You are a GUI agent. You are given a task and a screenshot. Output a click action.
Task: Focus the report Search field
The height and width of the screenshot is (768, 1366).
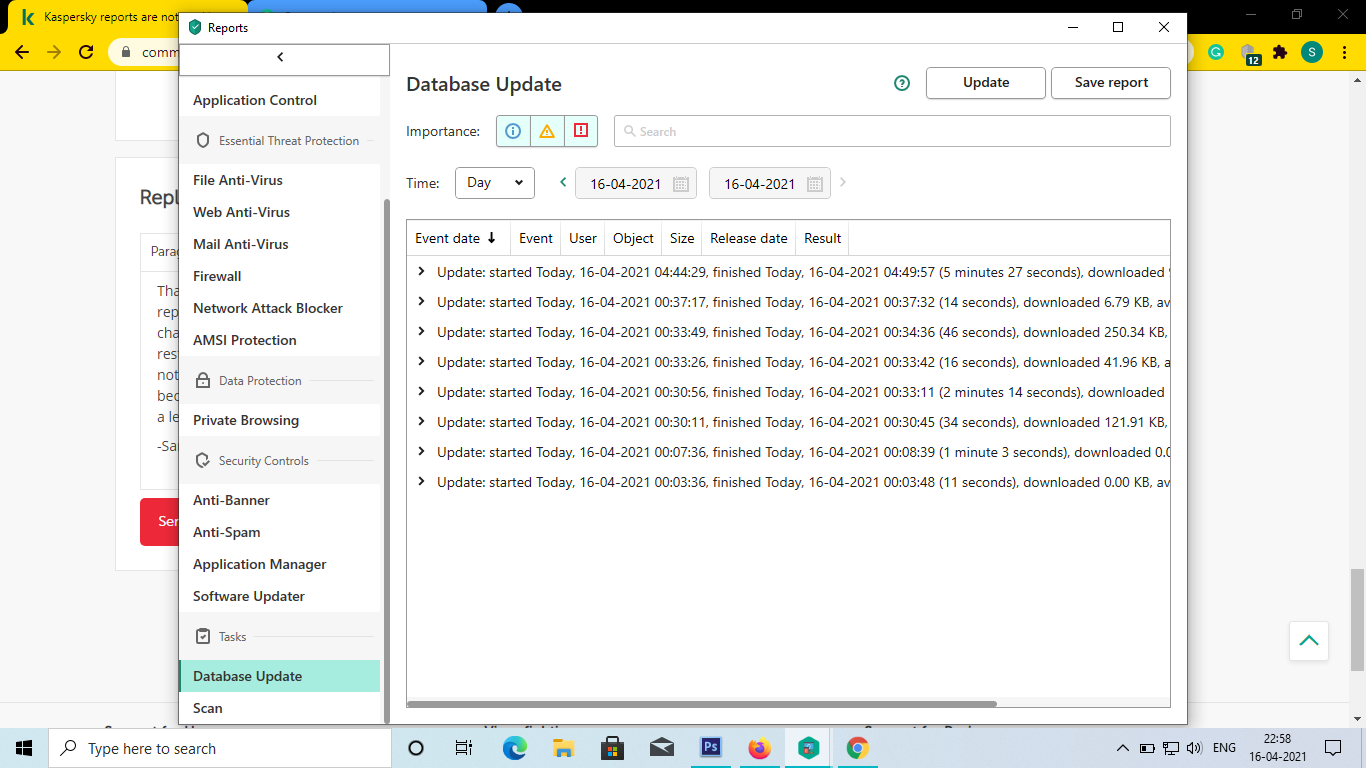[892, 131]
